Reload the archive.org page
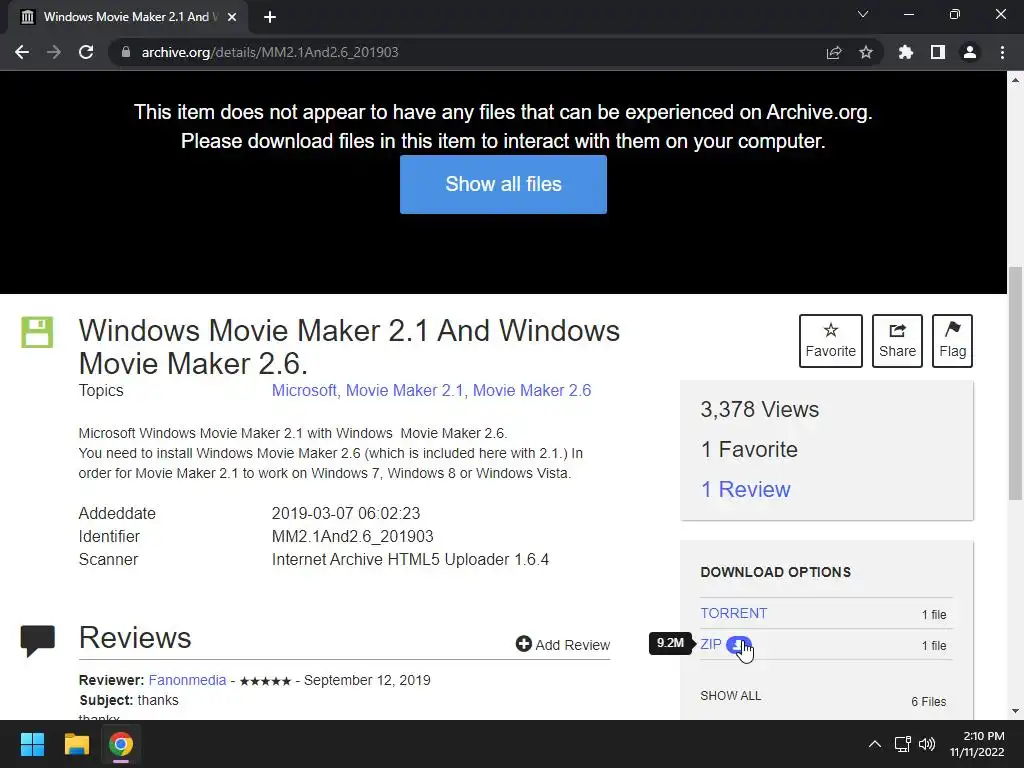The height and width of the screenshot is (768, 1024). click(x=86, y=52)
